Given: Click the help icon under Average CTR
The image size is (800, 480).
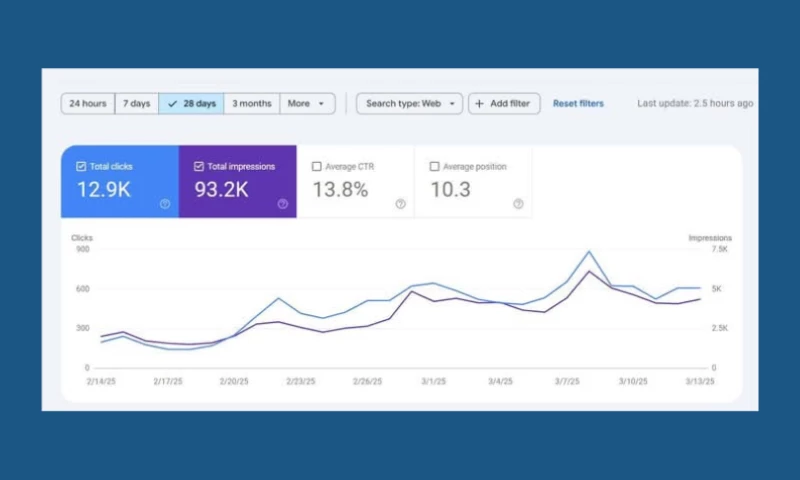Looking at the screenshot, I should pyautogui.click(x=400, y=204).
